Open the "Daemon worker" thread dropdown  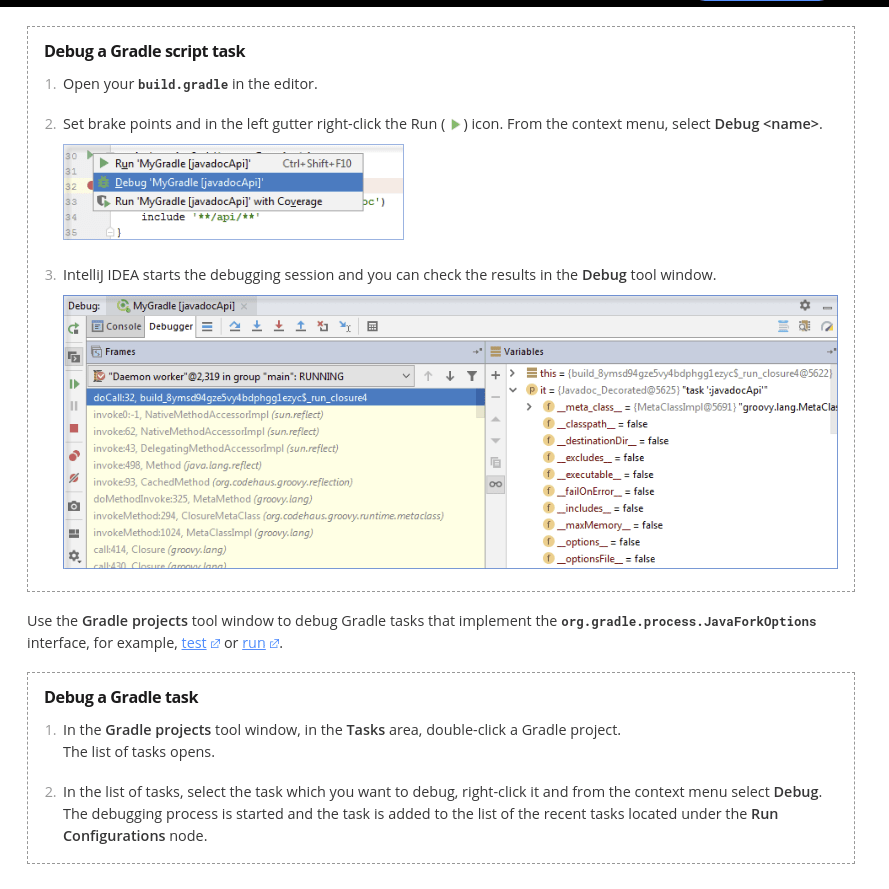[251, 376]
